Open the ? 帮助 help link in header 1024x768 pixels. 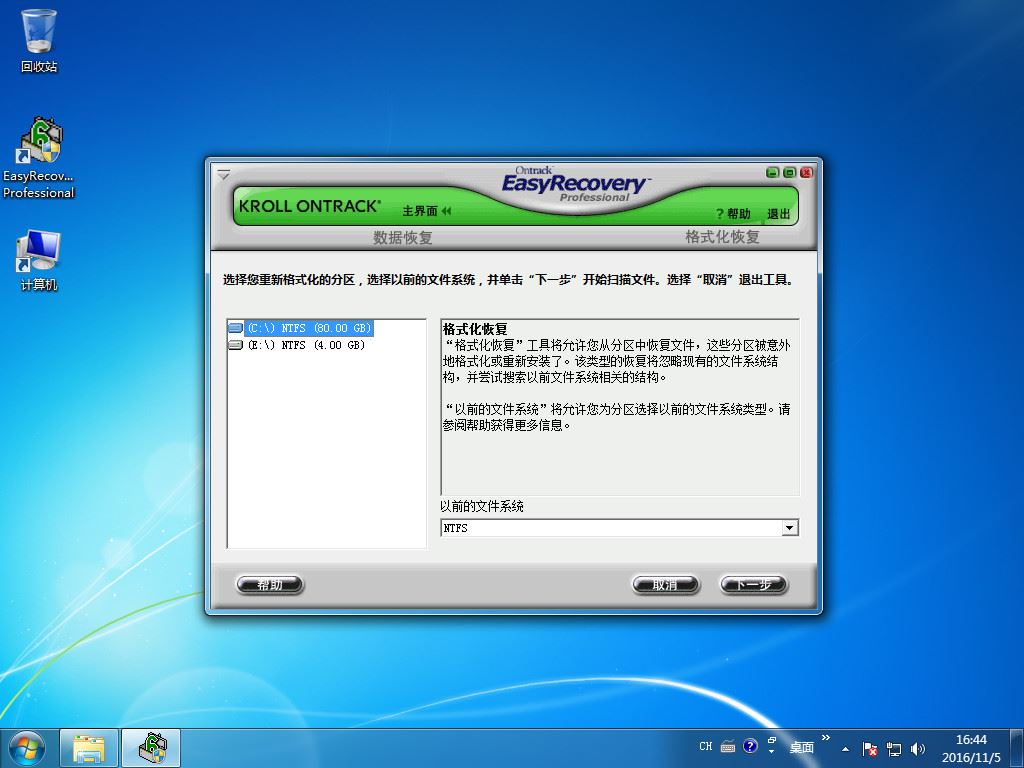[733, 214]
